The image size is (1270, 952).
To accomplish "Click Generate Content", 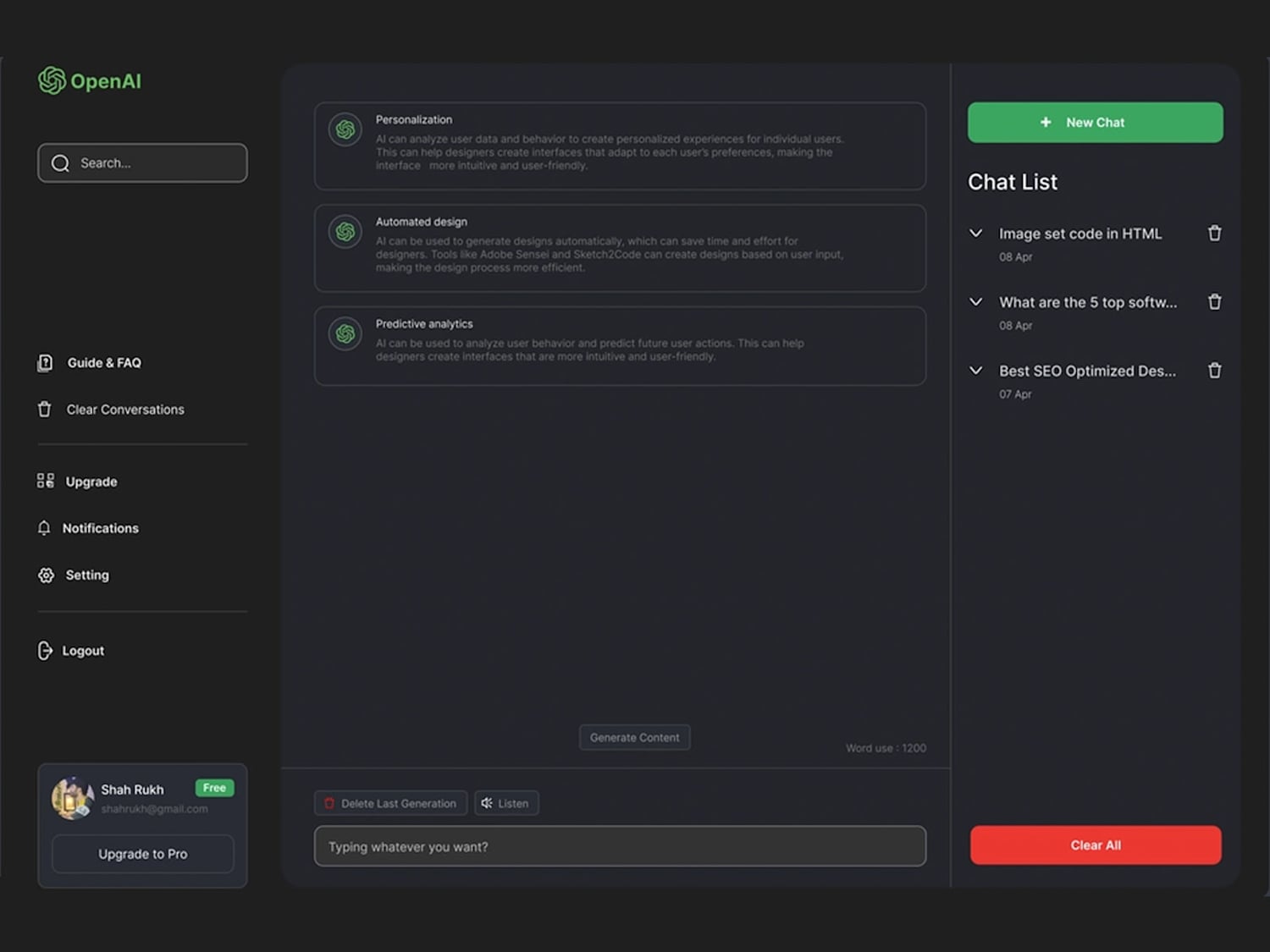I will point(635,738).
